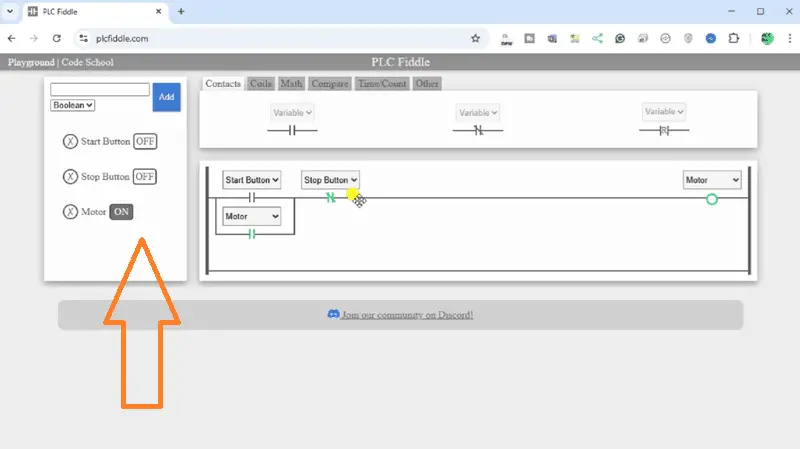
Task: Select the rising edge contact symbol in palette
Action: 664,131
